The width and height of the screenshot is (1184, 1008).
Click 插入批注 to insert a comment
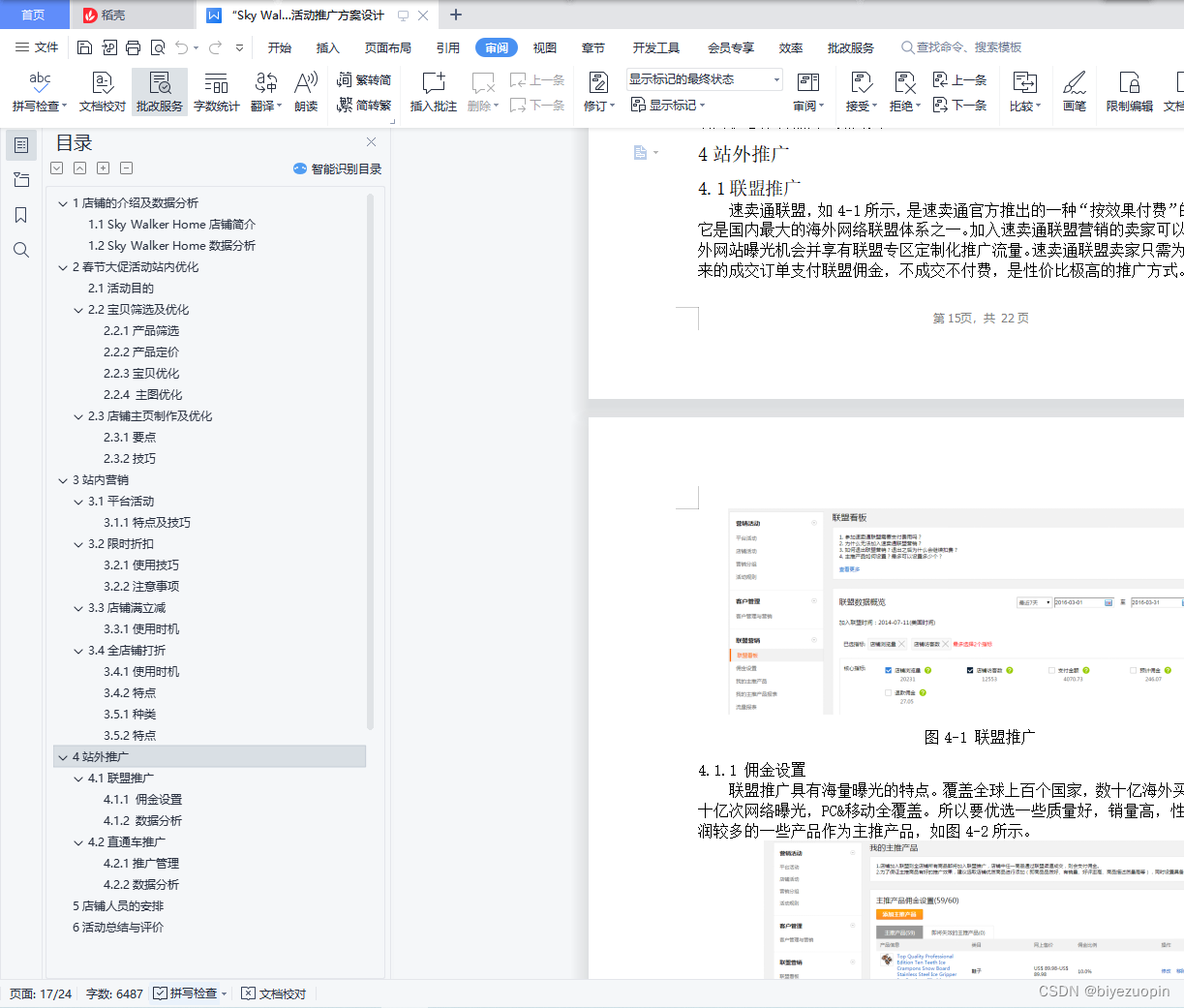434,92
